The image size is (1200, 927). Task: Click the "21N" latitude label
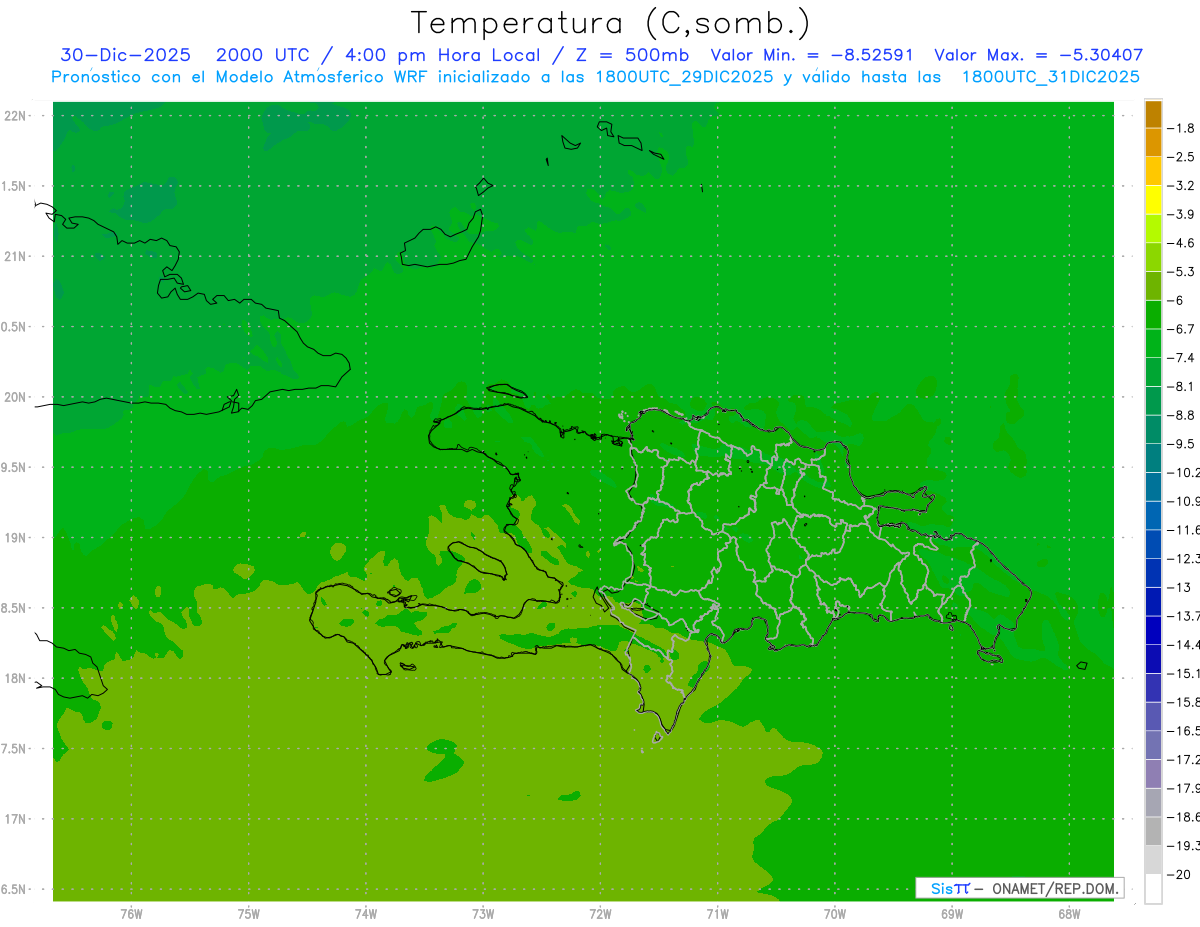coord(15,257)
